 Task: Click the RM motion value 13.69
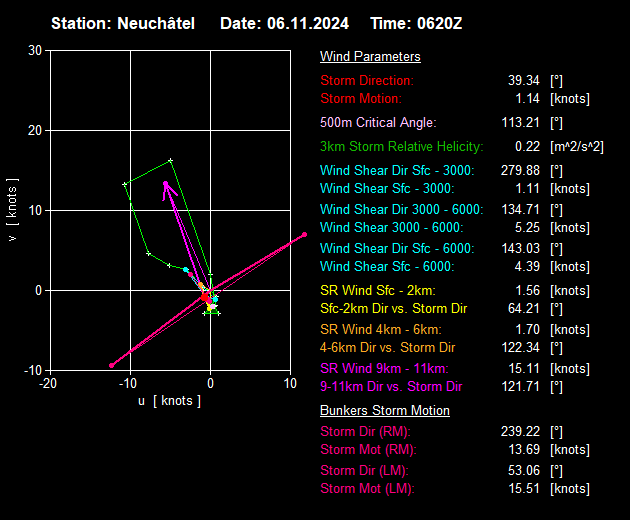pos(524,450)
